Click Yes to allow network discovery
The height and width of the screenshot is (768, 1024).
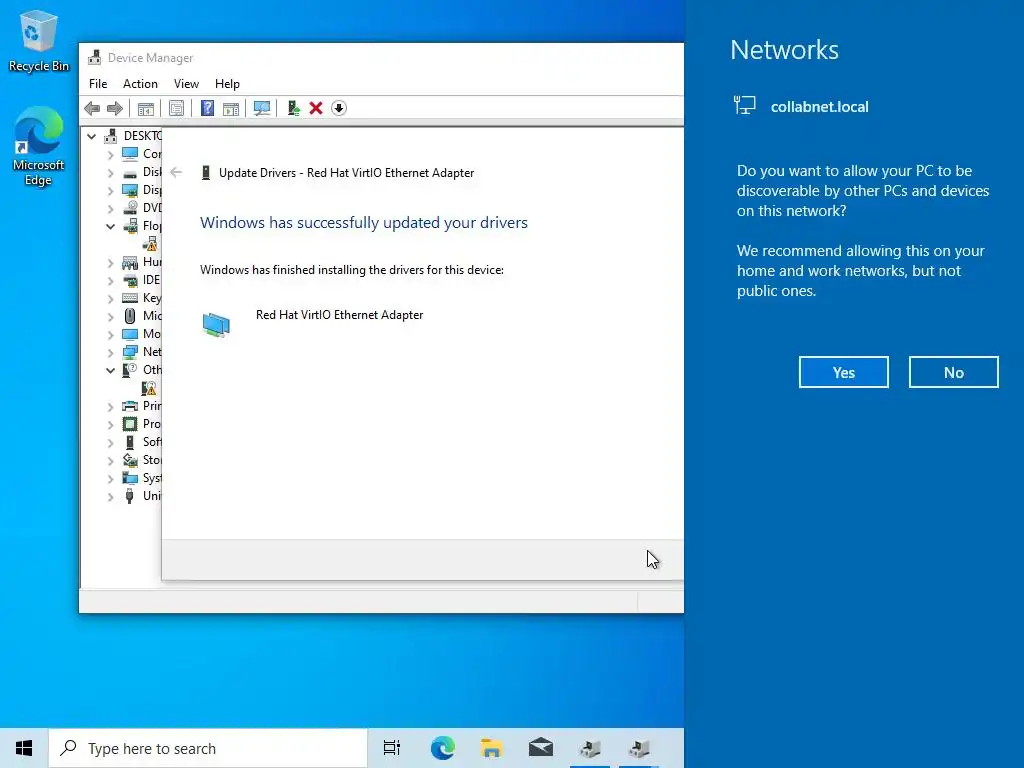point(843,372)
